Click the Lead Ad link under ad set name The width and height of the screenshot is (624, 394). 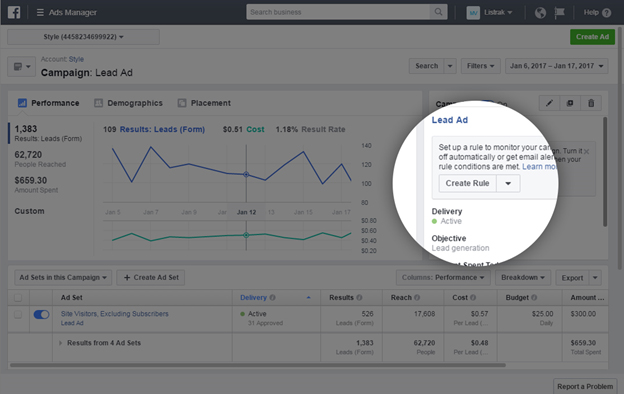pos(72,323)
